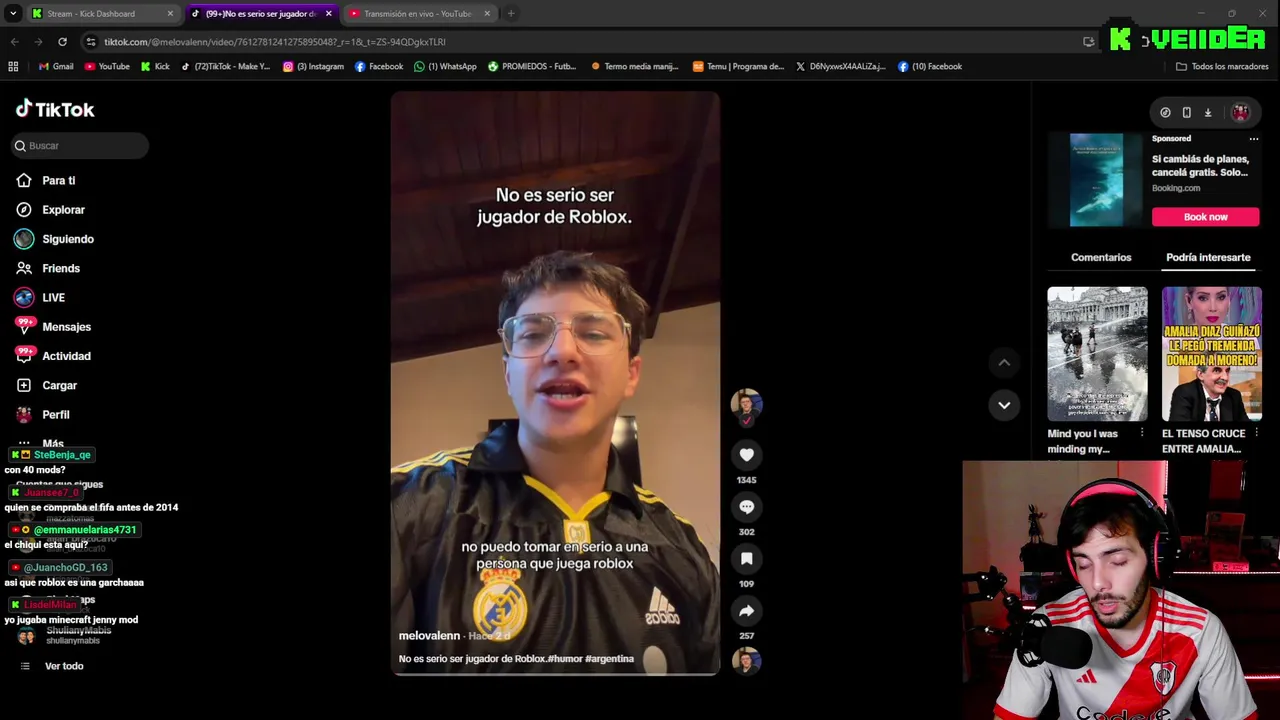Open the rainy plaza video thumbnail
Screen dimensions: 1280x720
(1097, 354)
